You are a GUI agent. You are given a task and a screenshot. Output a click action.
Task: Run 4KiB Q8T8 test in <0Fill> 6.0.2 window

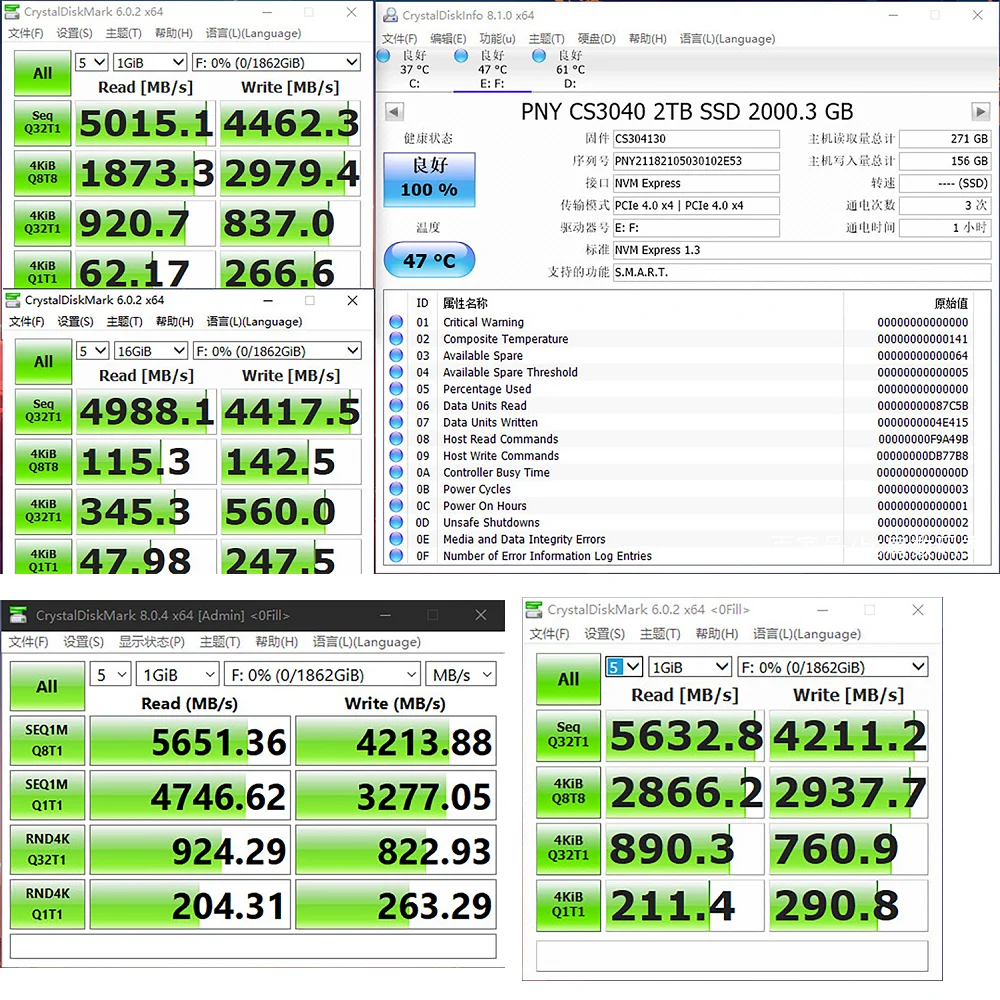[x=568, y=791]
